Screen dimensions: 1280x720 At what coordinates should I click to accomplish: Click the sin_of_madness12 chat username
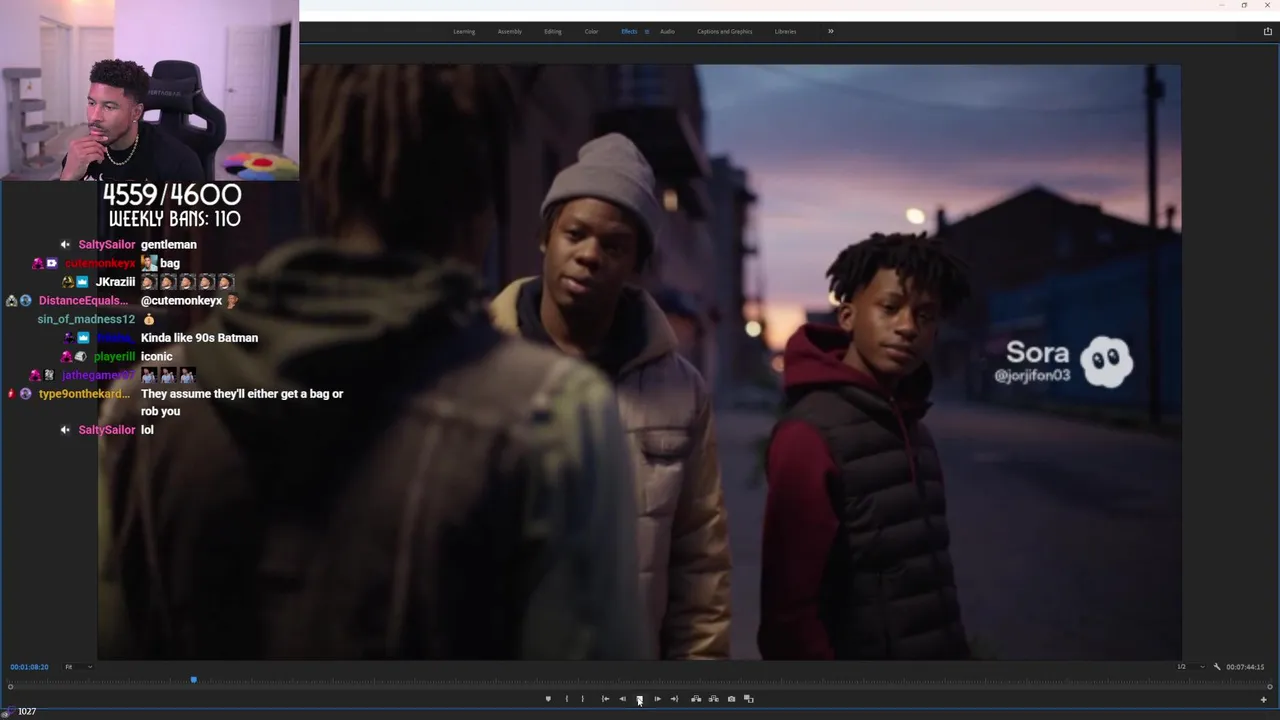pos(86,319)
